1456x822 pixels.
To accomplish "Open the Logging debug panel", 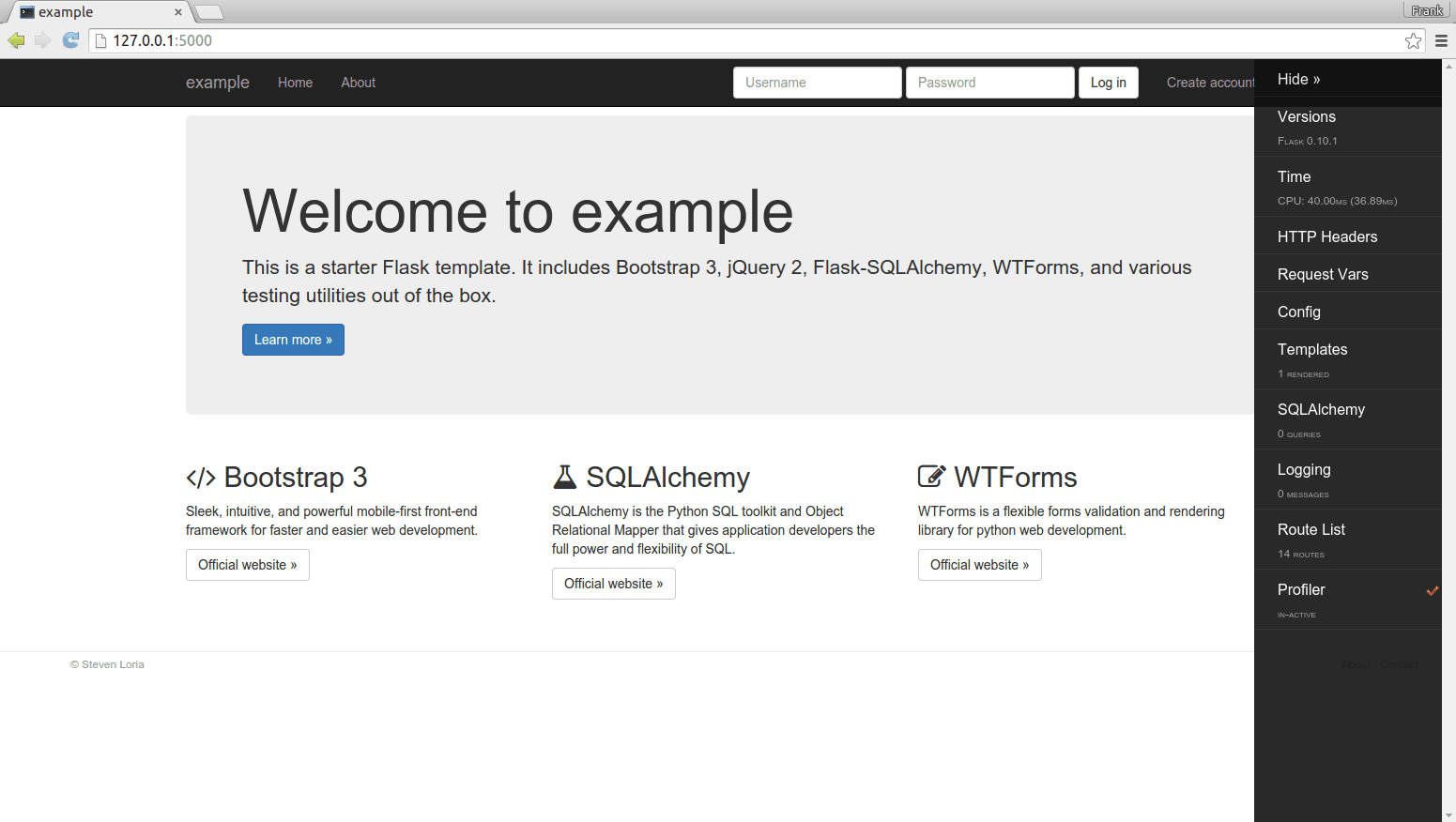I will click(x=1348, y=480).
